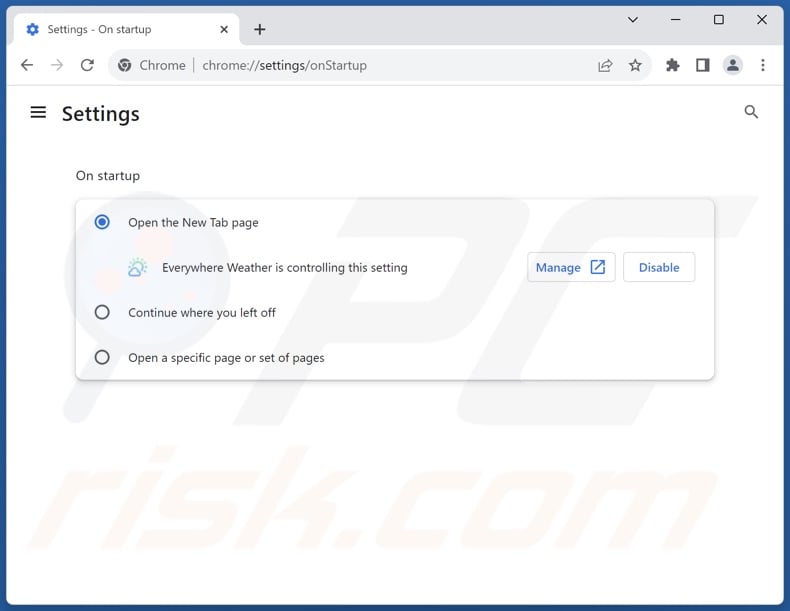Open a new tab with plus button
Image resolution: width=790 pixels, height=611 pixels.
(x=259, y=29)
